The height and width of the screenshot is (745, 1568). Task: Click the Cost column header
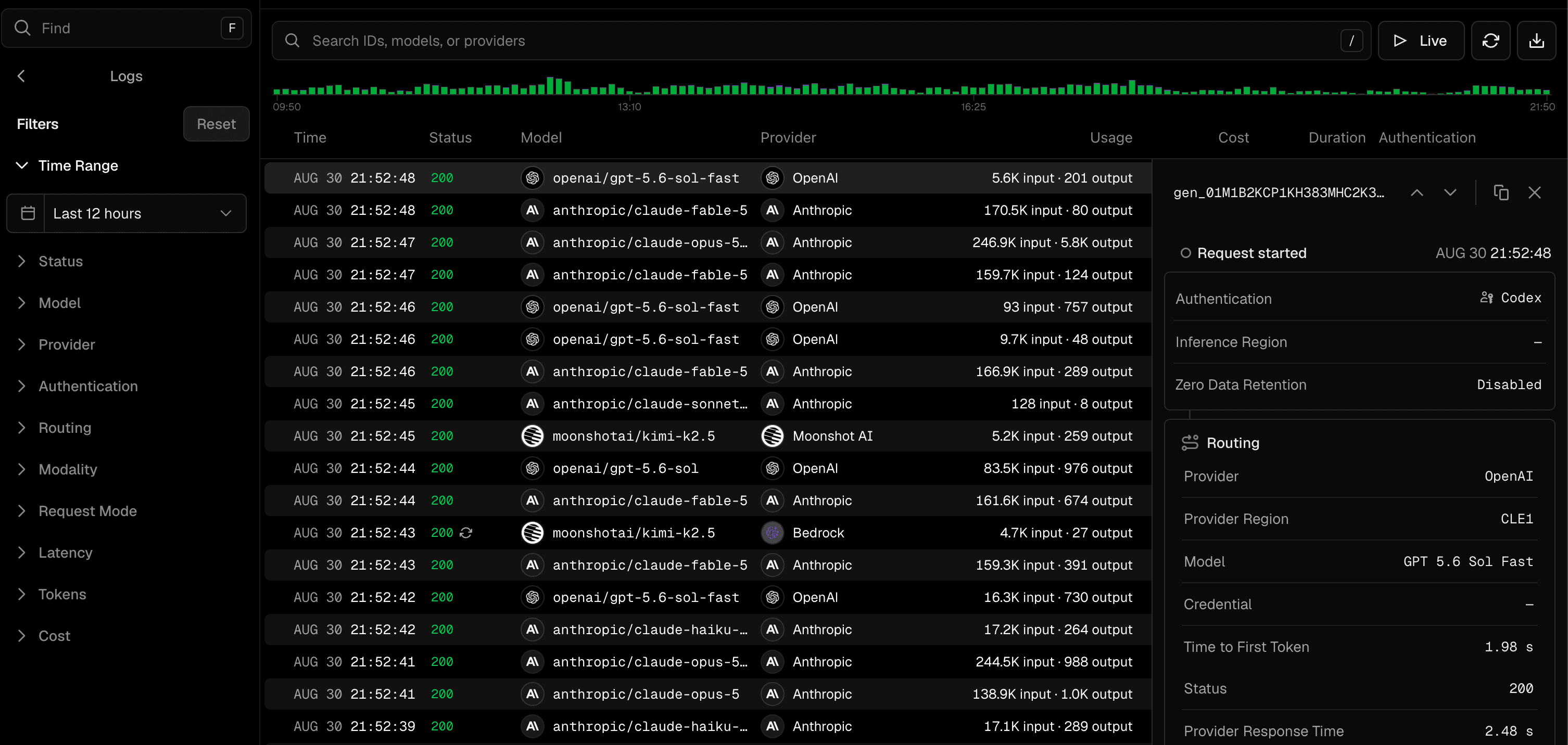(1233, 137)
